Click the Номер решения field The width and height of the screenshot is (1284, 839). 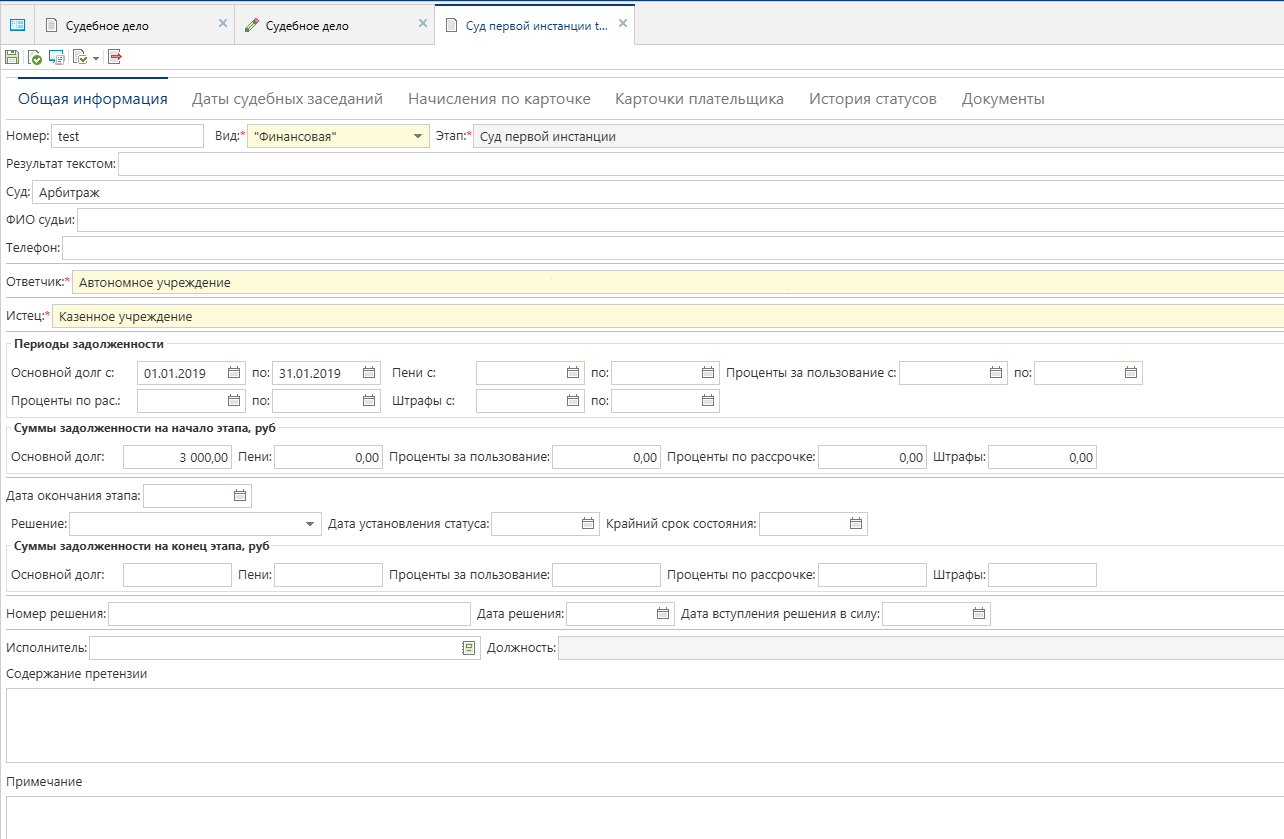pos(289,614)
